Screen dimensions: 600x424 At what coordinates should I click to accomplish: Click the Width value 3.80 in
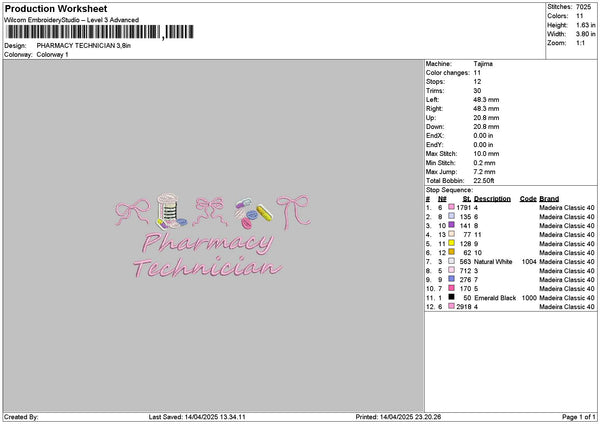coord(586,34)
